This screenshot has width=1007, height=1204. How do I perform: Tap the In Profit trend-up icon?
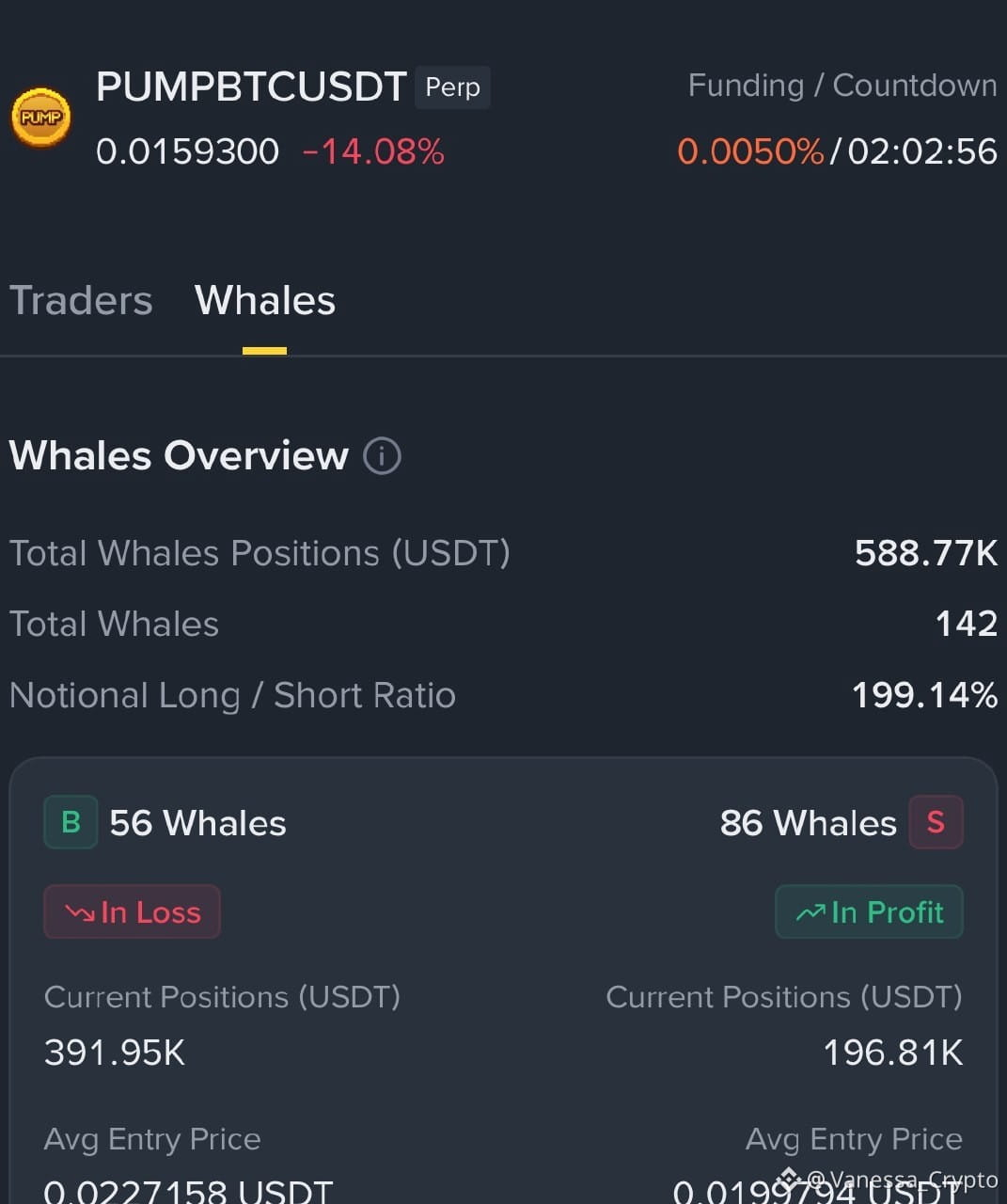click(810, 912)
